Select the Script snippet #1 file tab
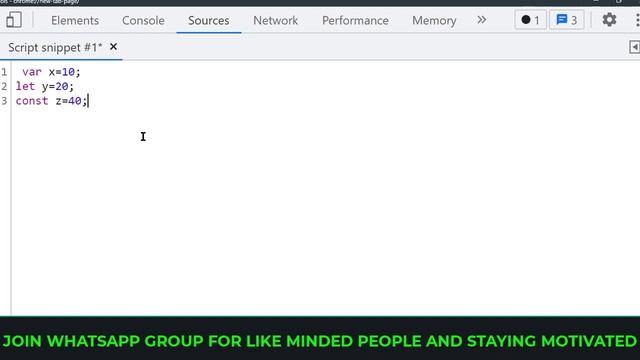 (55, 47)
